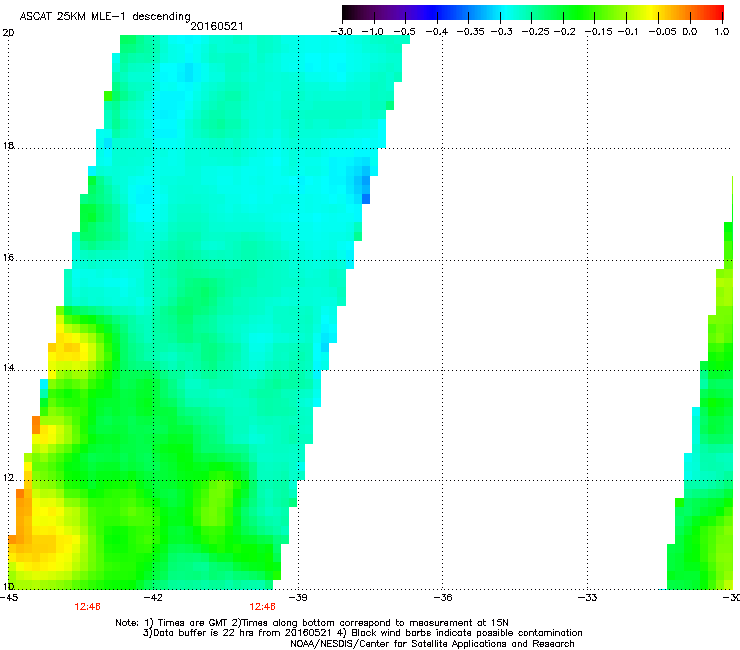Click latitude axis label 20
The width and height of the screenshot is (740, 650).
[x=8, y=33]
